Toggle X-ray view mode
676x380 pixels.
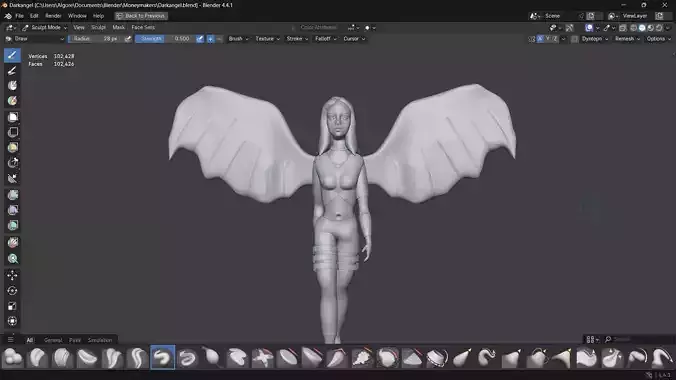tap(623, 28)
